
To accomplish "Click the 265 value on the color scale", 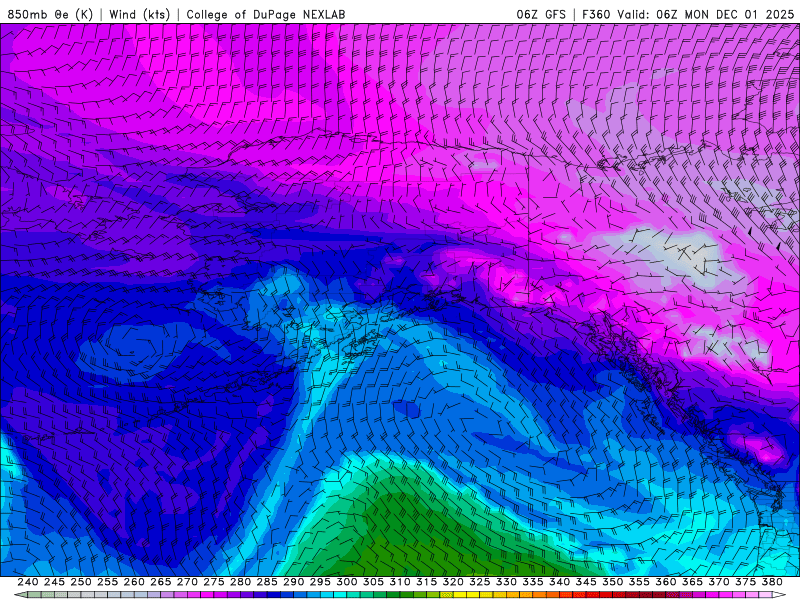I will 160,582.
